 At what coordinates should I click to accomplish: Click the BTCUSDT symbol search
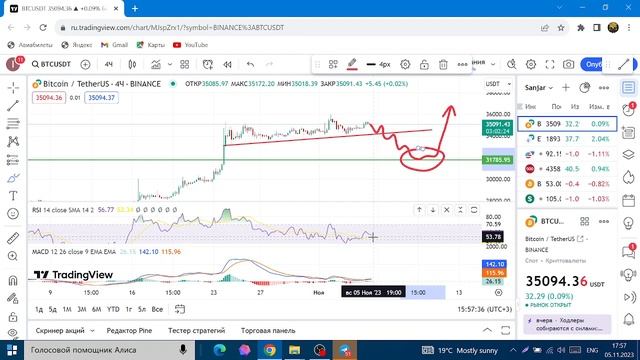click(51, 64)
